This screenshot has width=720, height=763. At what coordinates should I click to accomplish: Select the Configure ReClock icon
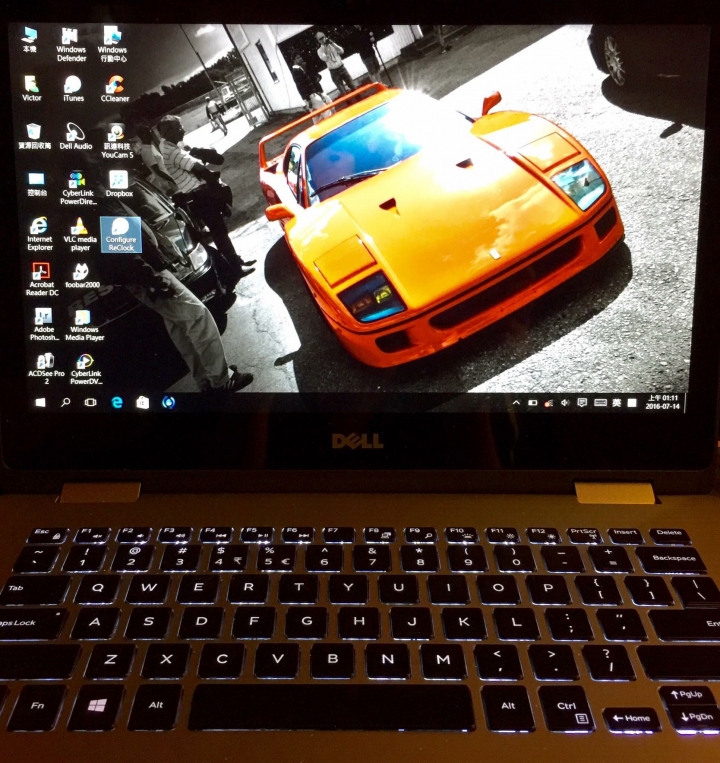click(121, 235)
